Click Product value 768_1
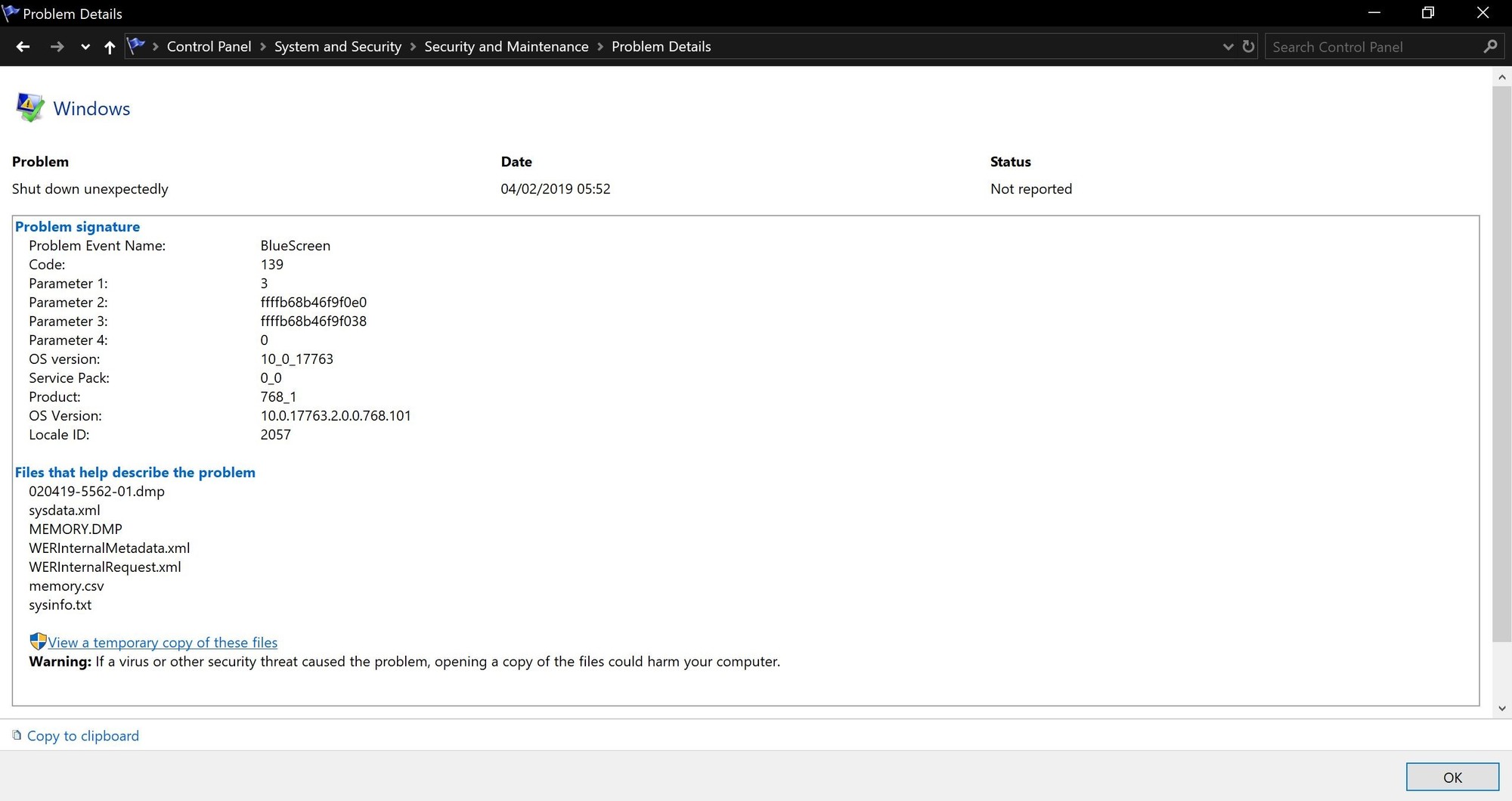This screenshot has width=1512, height=801. click(x=278, y=397)
